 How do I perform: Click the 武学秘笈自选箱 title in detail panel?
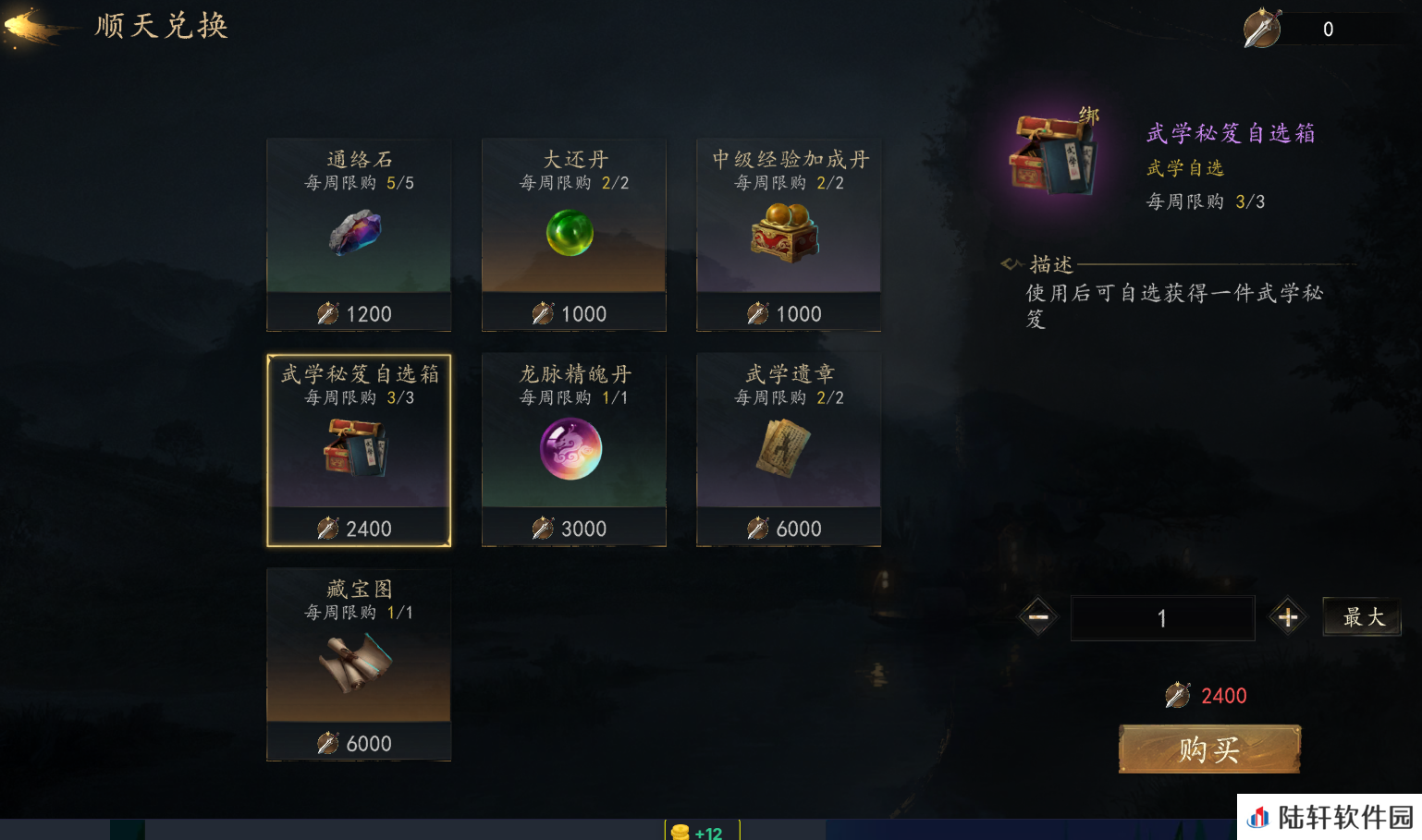click(x=1231, y=133)
